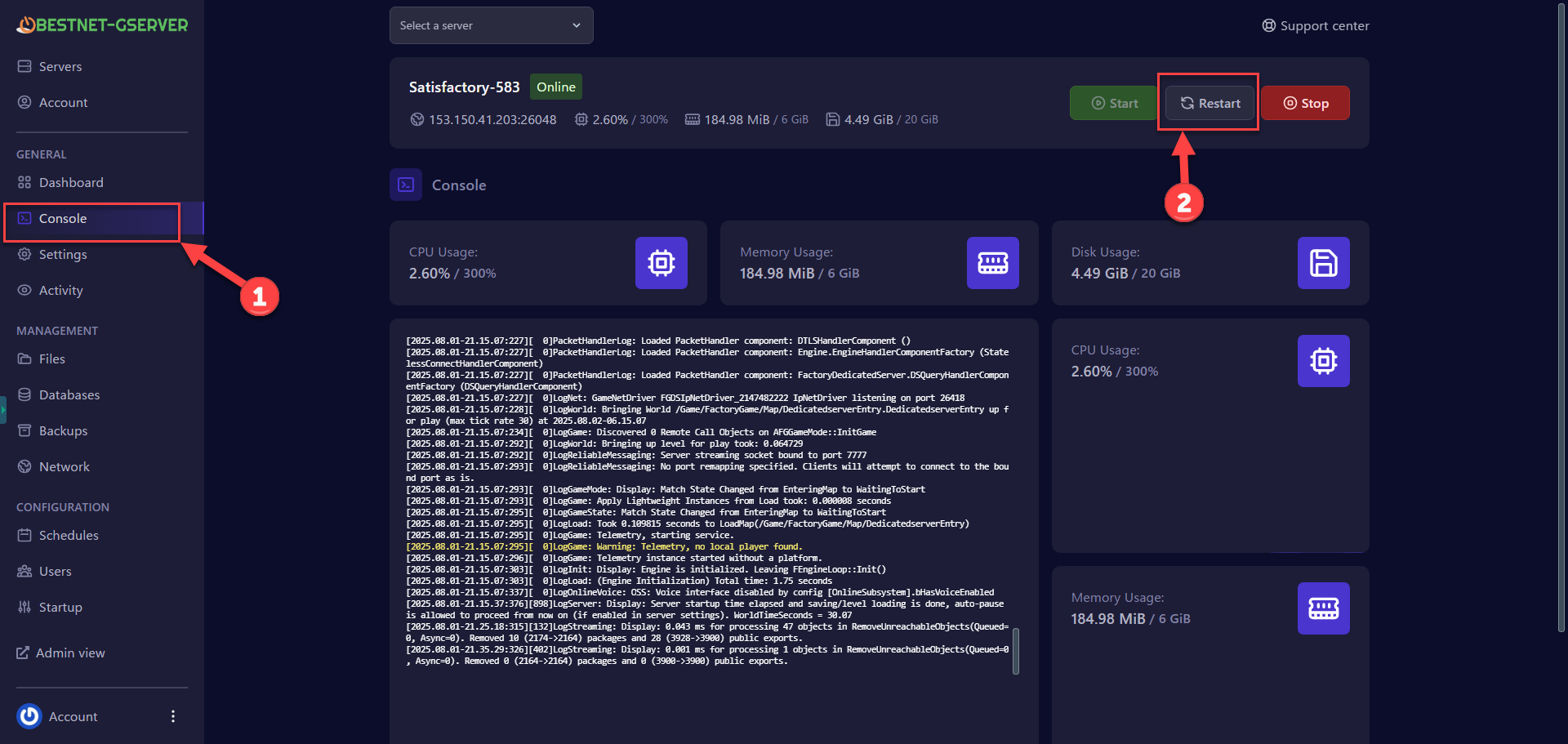This screenshot has width=1568, height=744.
Task: Click the BESTNET-GSERVER logo
Action: [x=102, y=25]
